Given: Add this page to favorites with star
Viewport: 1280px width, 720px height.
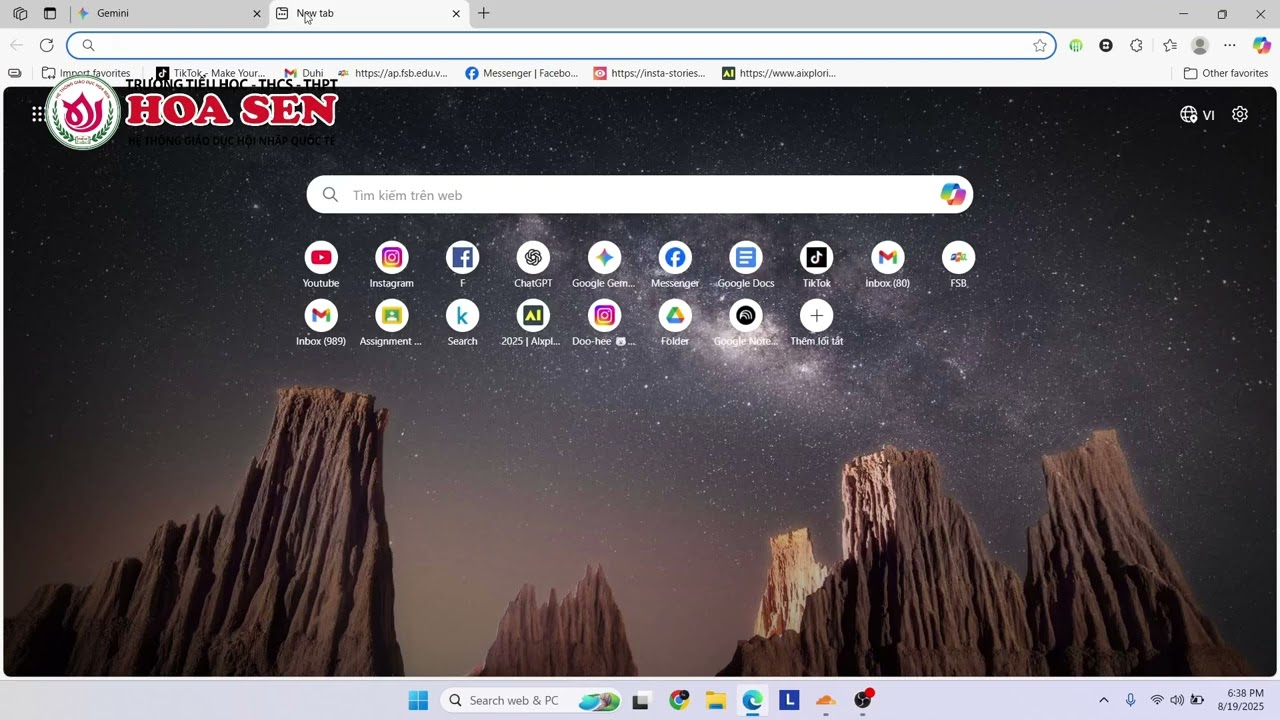Looking at the screenshot, I should tap(1040, 45).
